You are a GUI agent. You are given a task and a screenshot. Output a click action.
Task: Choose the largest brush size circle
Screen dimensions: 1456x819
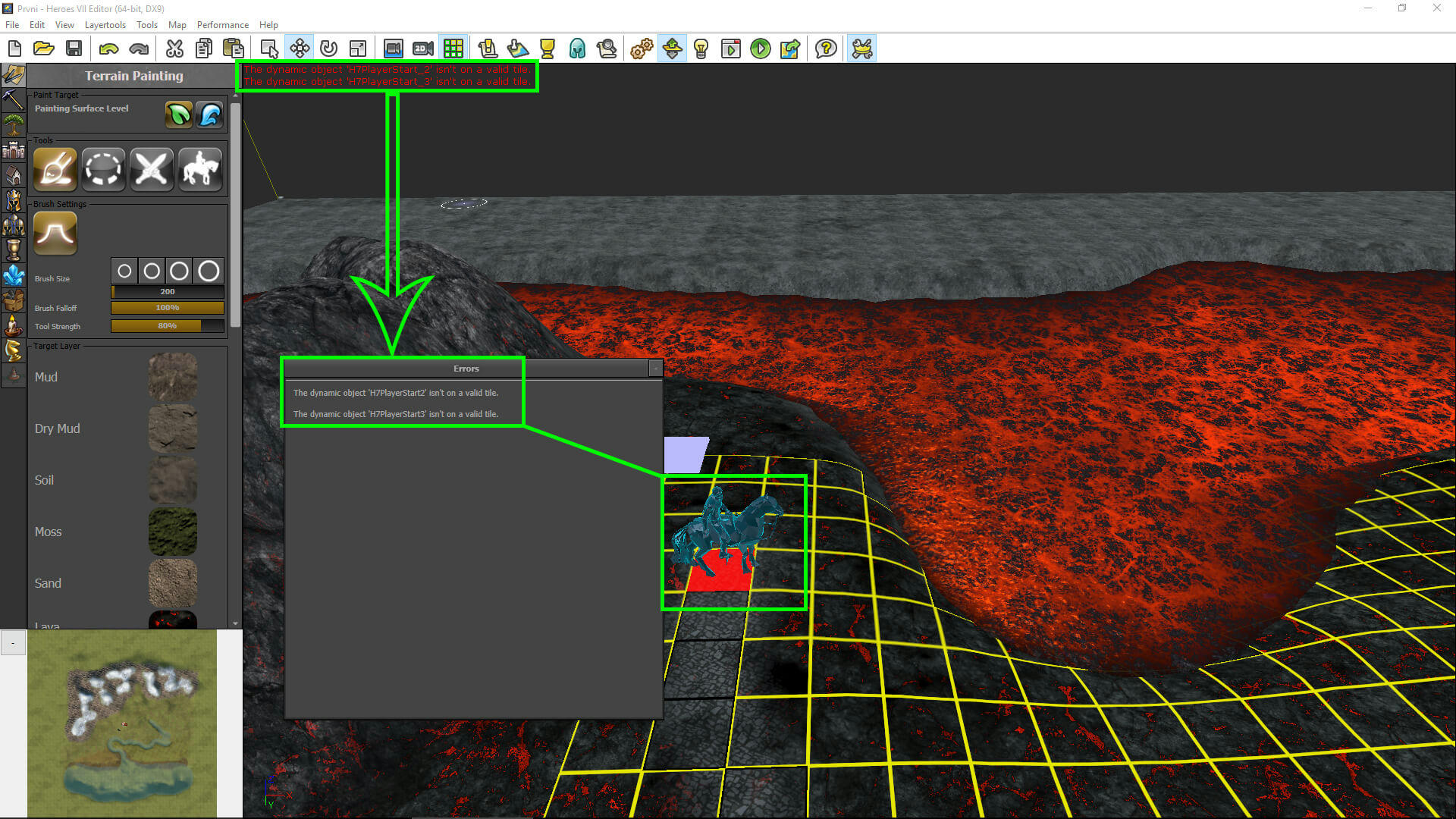(209, 271)
